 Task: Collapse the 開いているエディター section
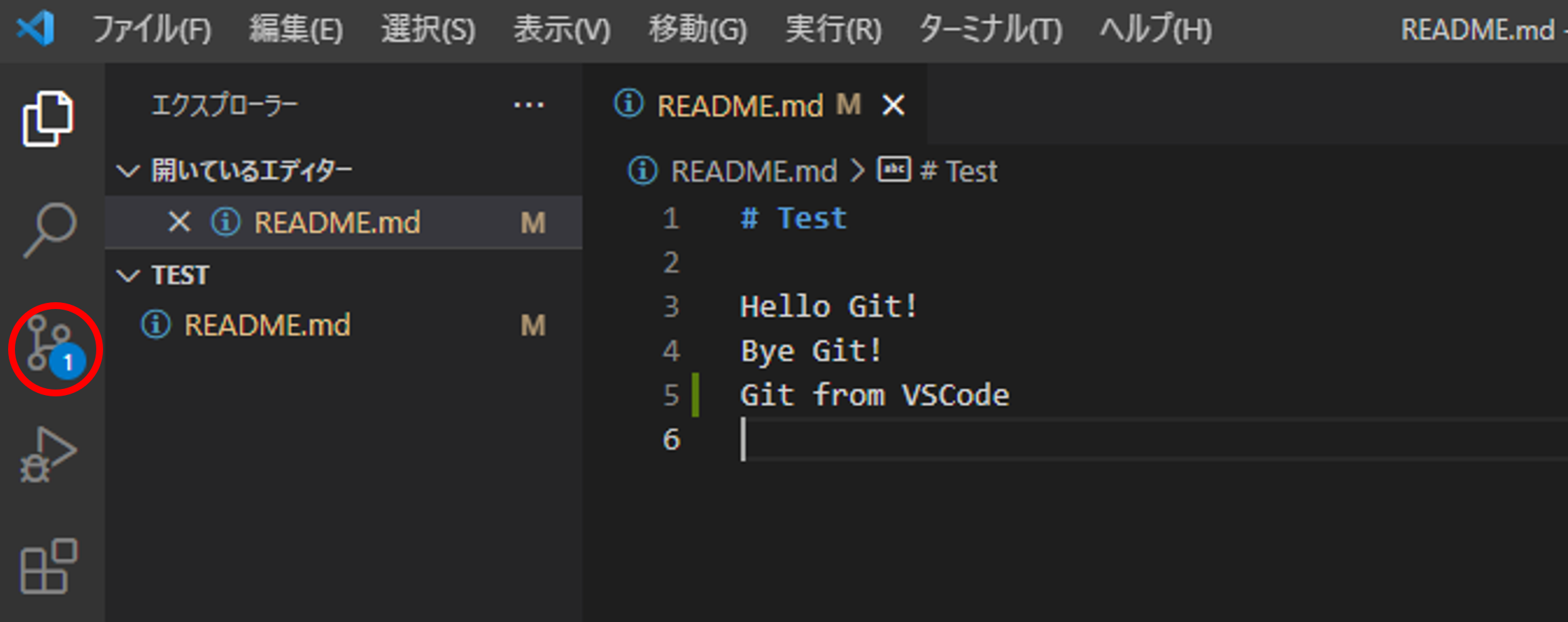tap(129, 170)
